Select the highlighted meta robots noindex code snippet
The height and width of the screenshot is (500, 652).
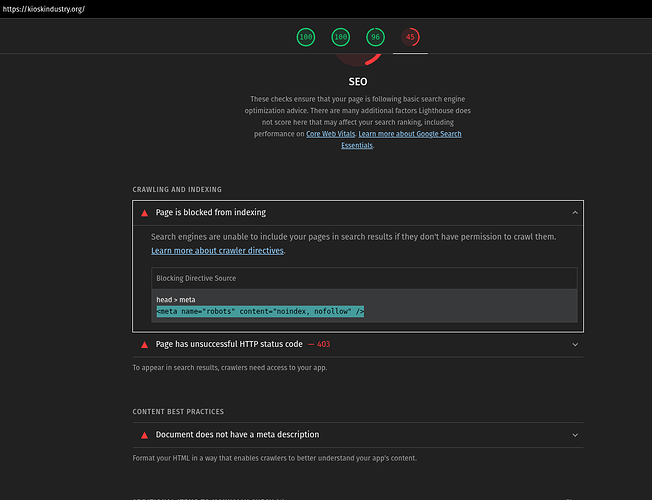click(260, 311)
